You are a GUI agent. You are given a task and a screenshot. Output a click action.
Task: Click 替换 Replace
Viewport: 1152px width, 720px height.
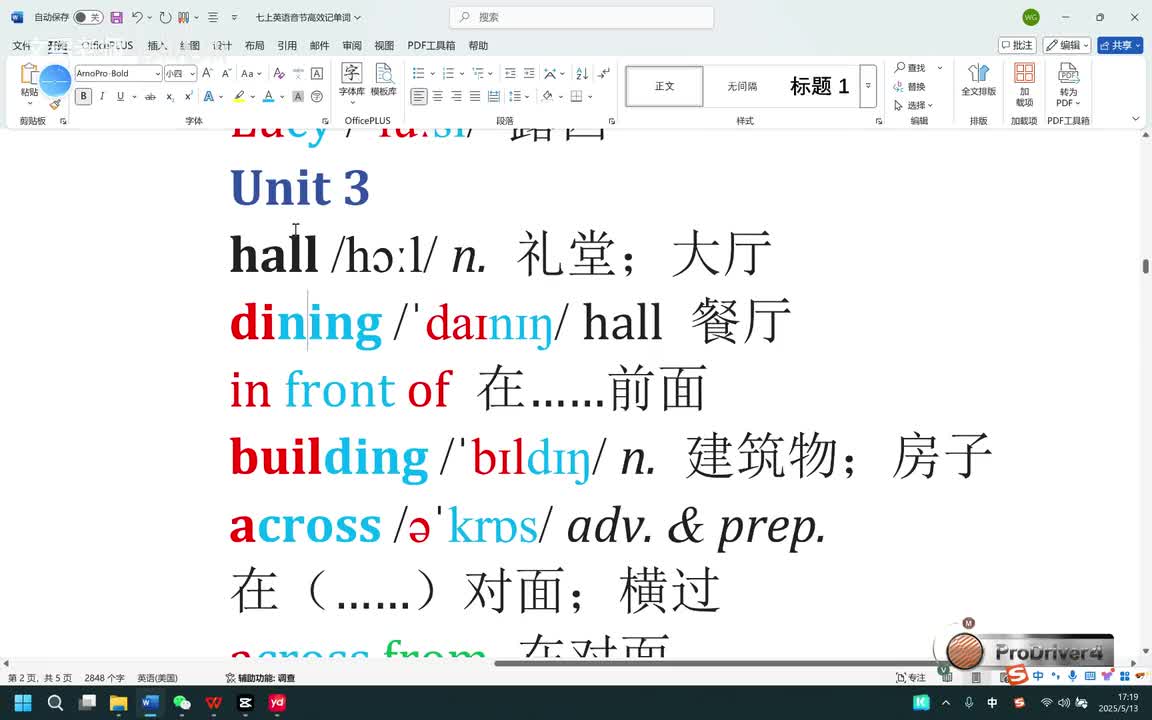click(x=910, y=87)
